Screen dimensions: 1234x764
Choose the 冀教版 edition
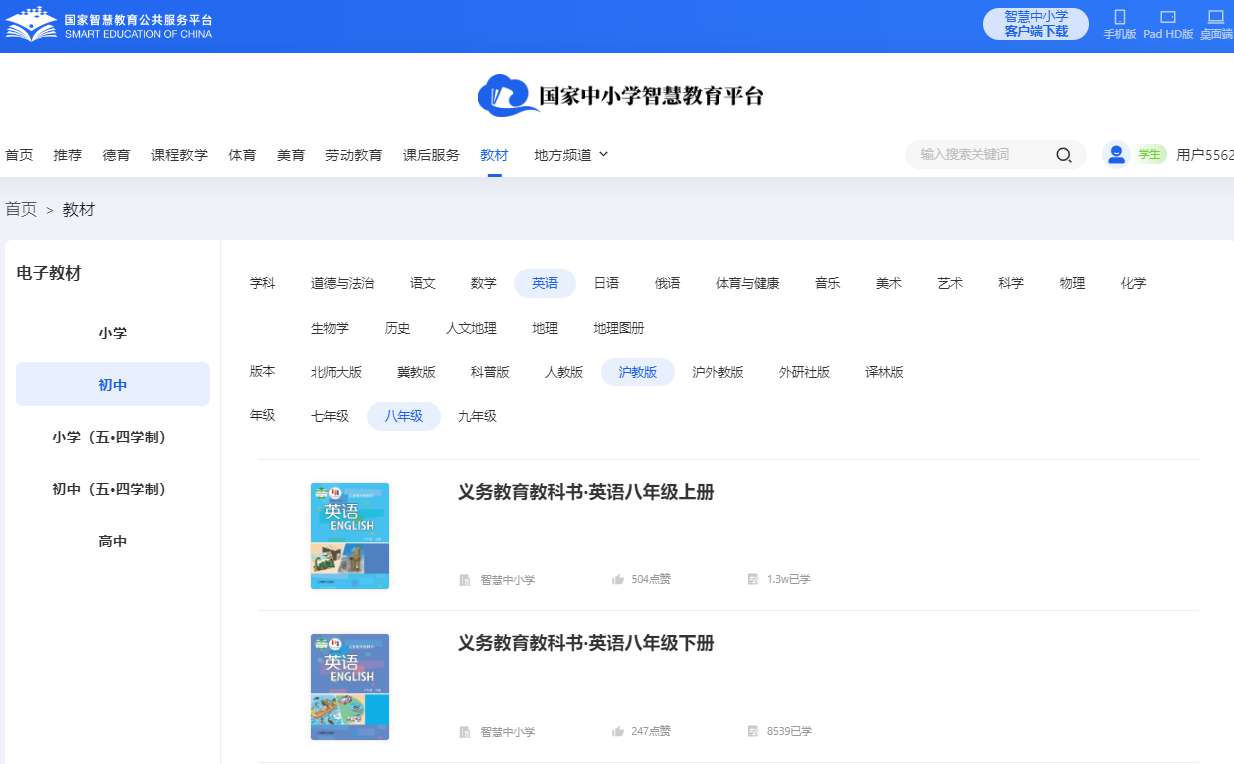pos(416,372)
